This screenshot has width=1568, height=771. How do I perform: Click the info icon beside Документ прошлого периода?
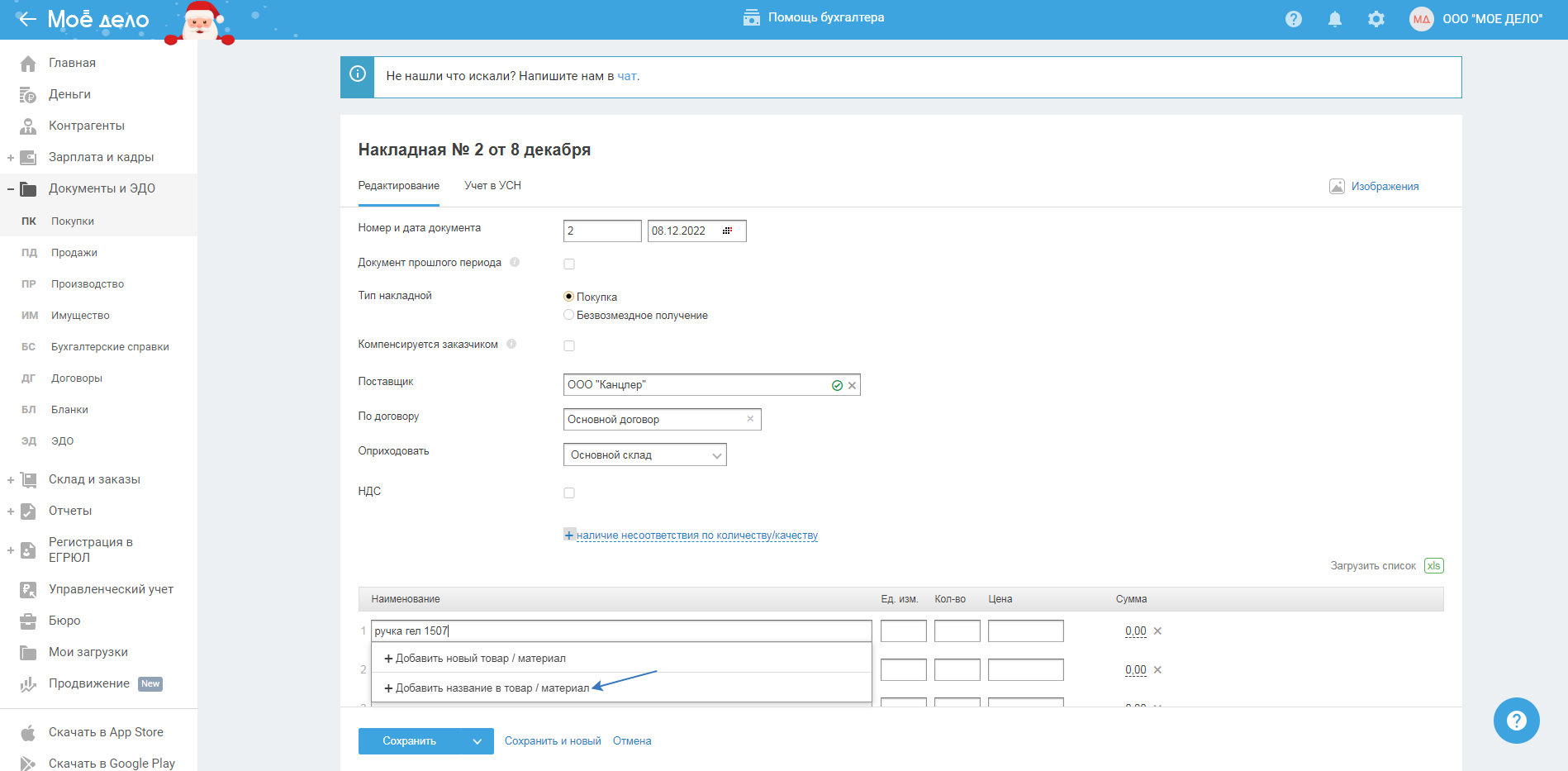(x=515, y=263)
